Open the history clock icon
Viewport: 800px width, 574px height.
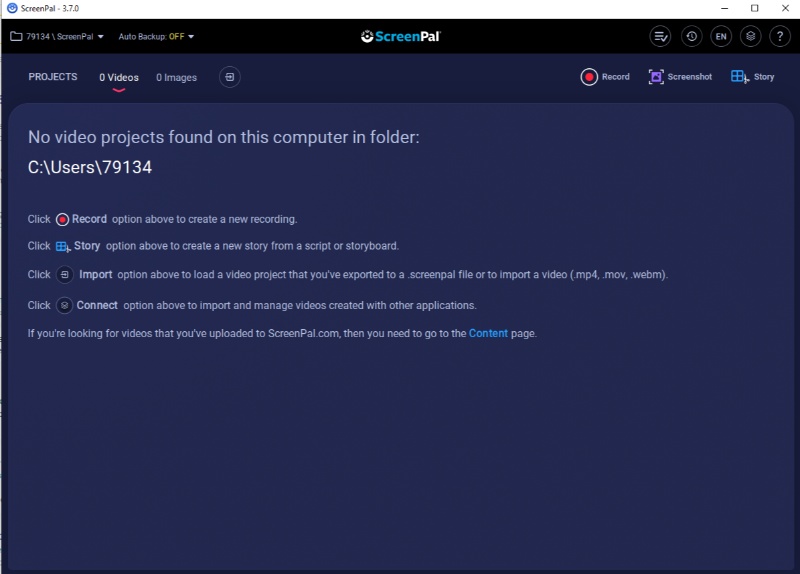(691, 36)
